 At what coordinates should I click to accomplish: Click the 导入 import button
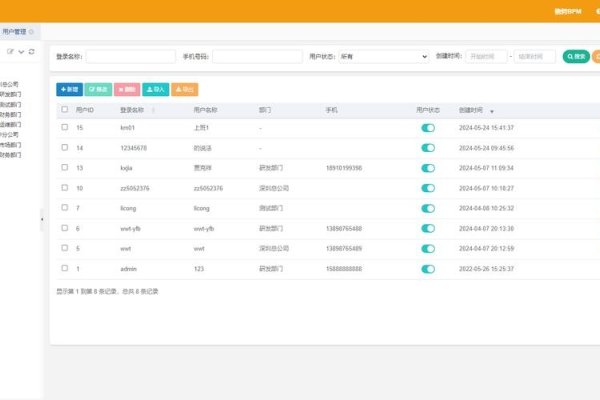[156, 89]
